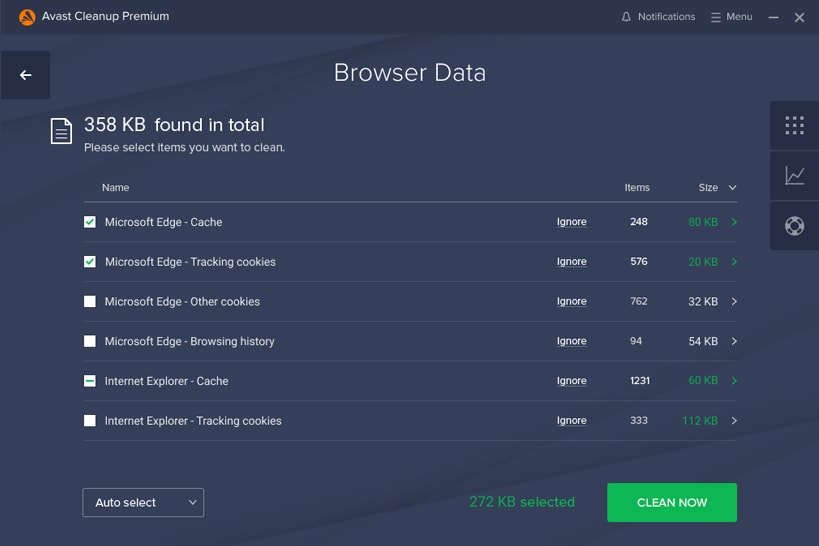Image resolution: width=819 pixels, height=546 pixels.
Task: Select the Internet Explorer - Tracking cookies label
Action: tap(193, 421)
